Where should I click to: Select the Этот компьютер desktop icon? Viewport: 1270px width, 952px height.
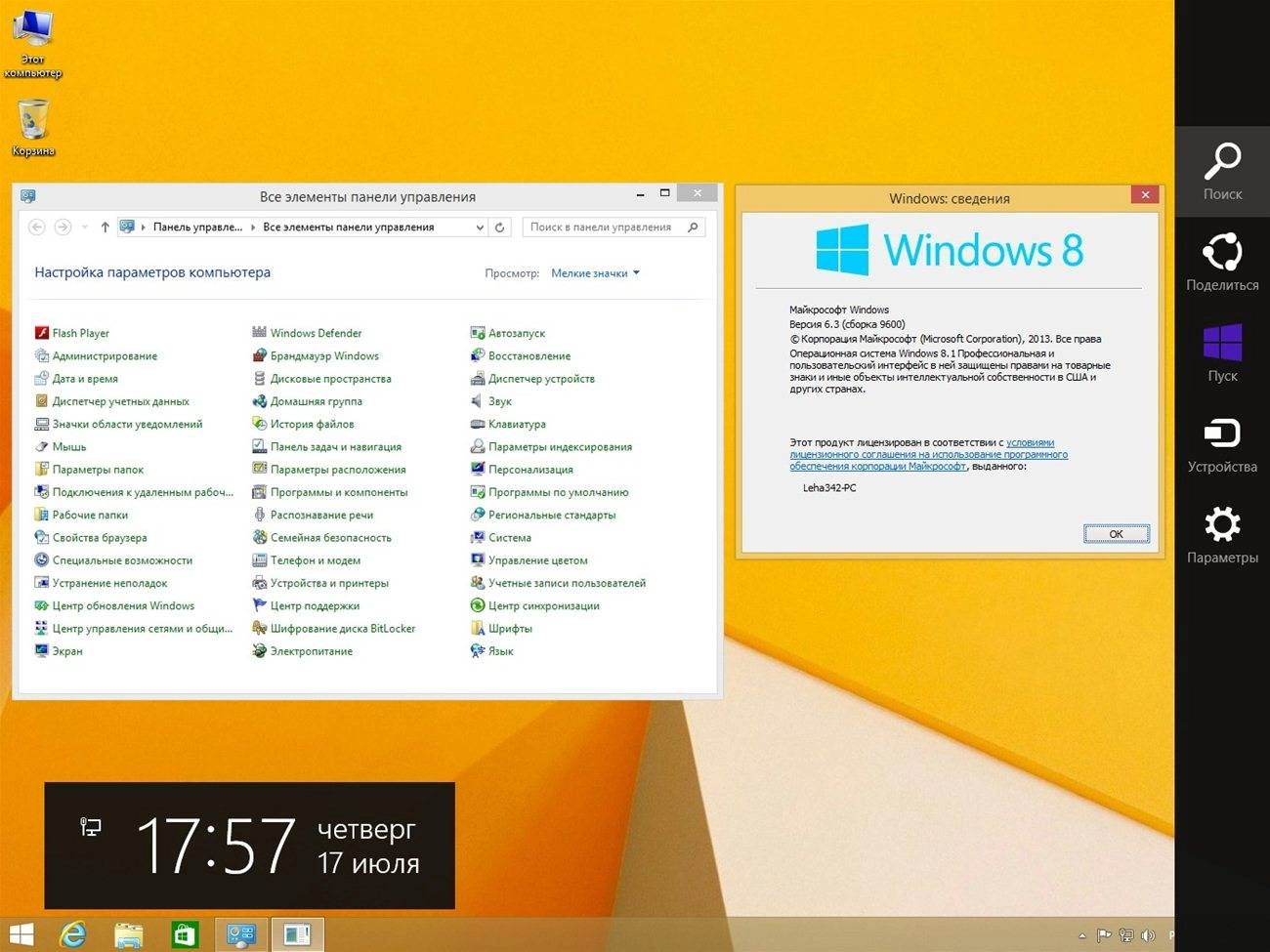(32, 44)
